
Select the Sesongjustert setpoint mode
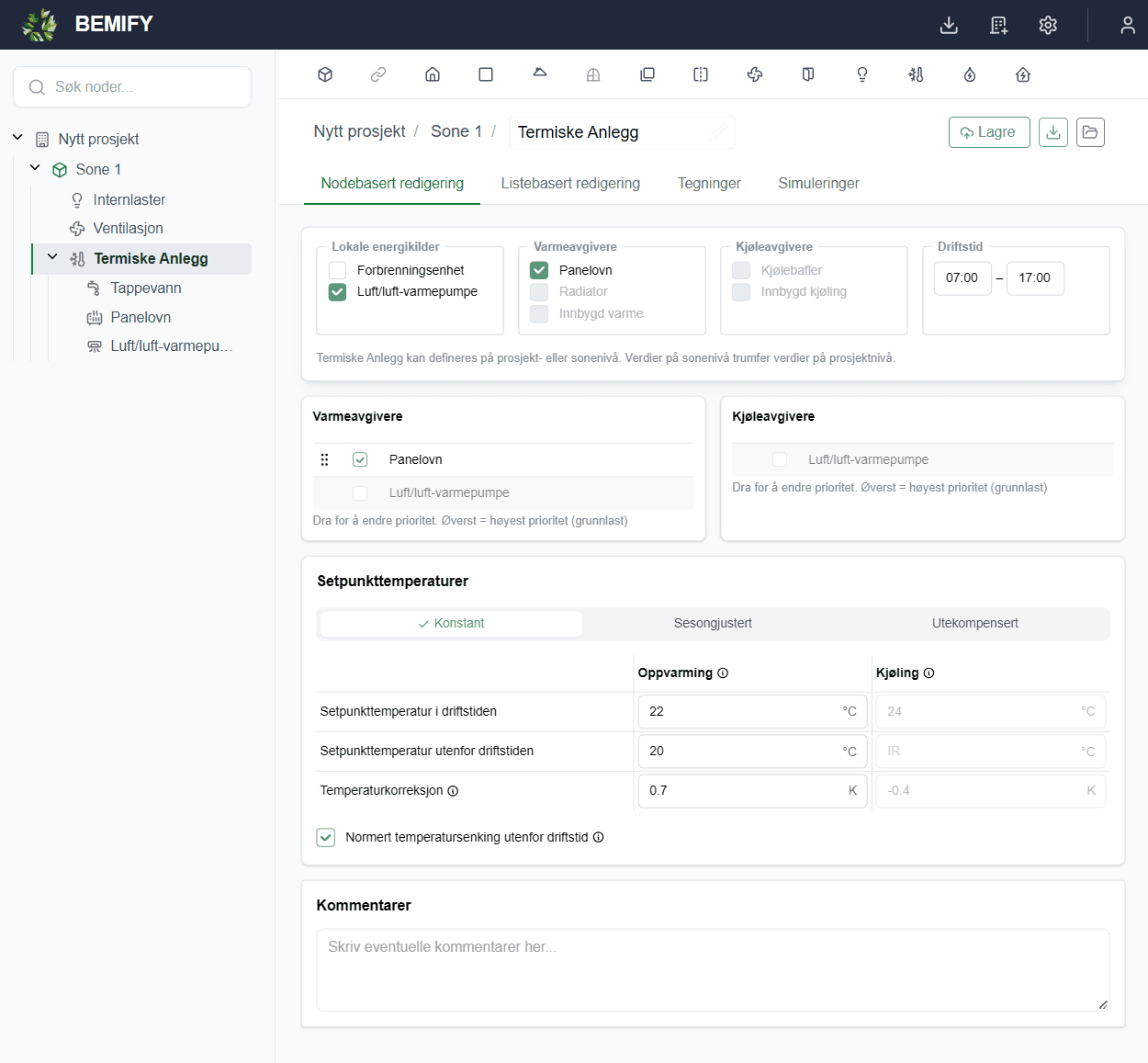coord(713,623)
